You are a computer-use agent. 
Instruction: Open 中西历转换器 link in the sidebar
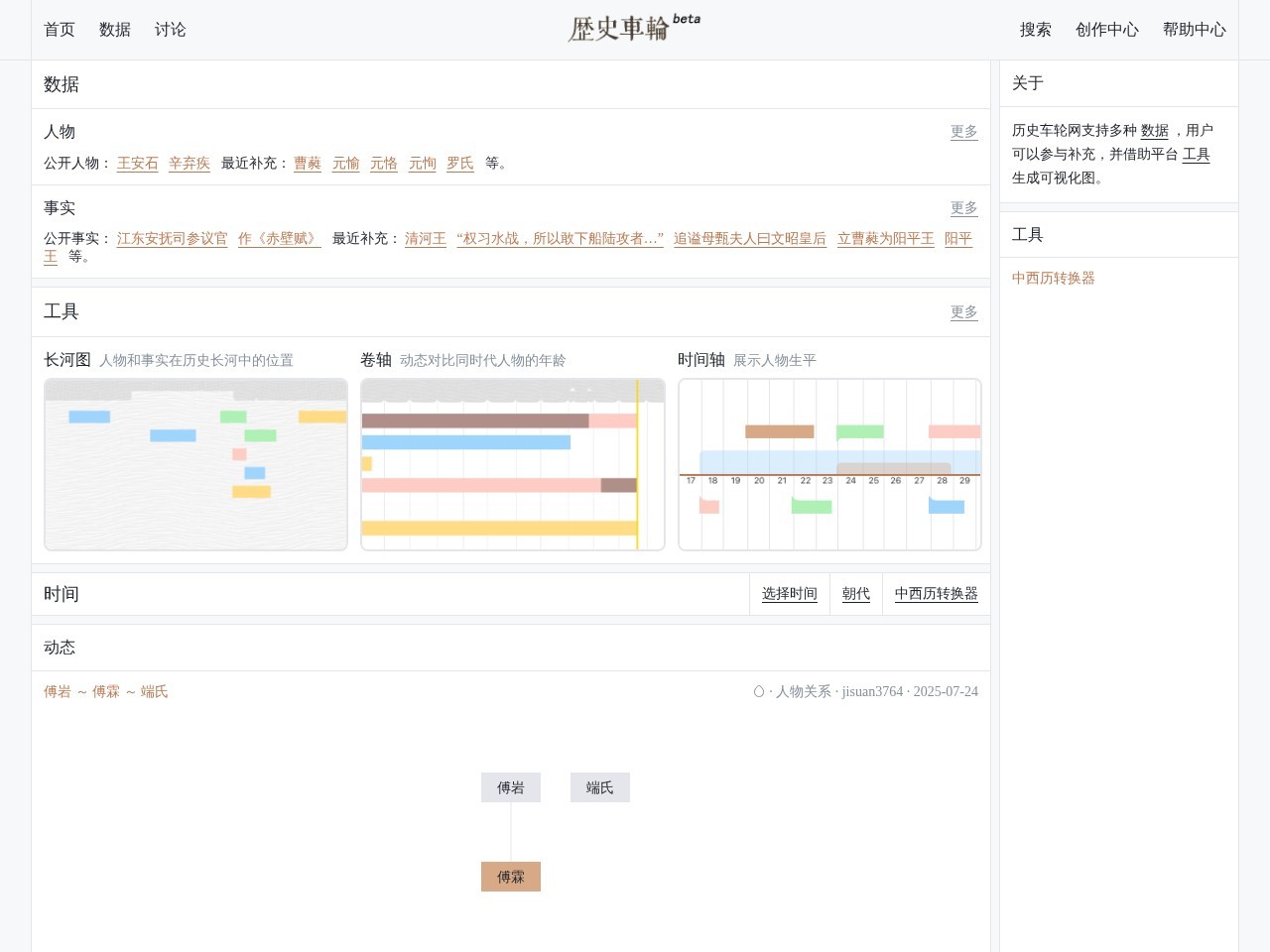(1054, 279)
